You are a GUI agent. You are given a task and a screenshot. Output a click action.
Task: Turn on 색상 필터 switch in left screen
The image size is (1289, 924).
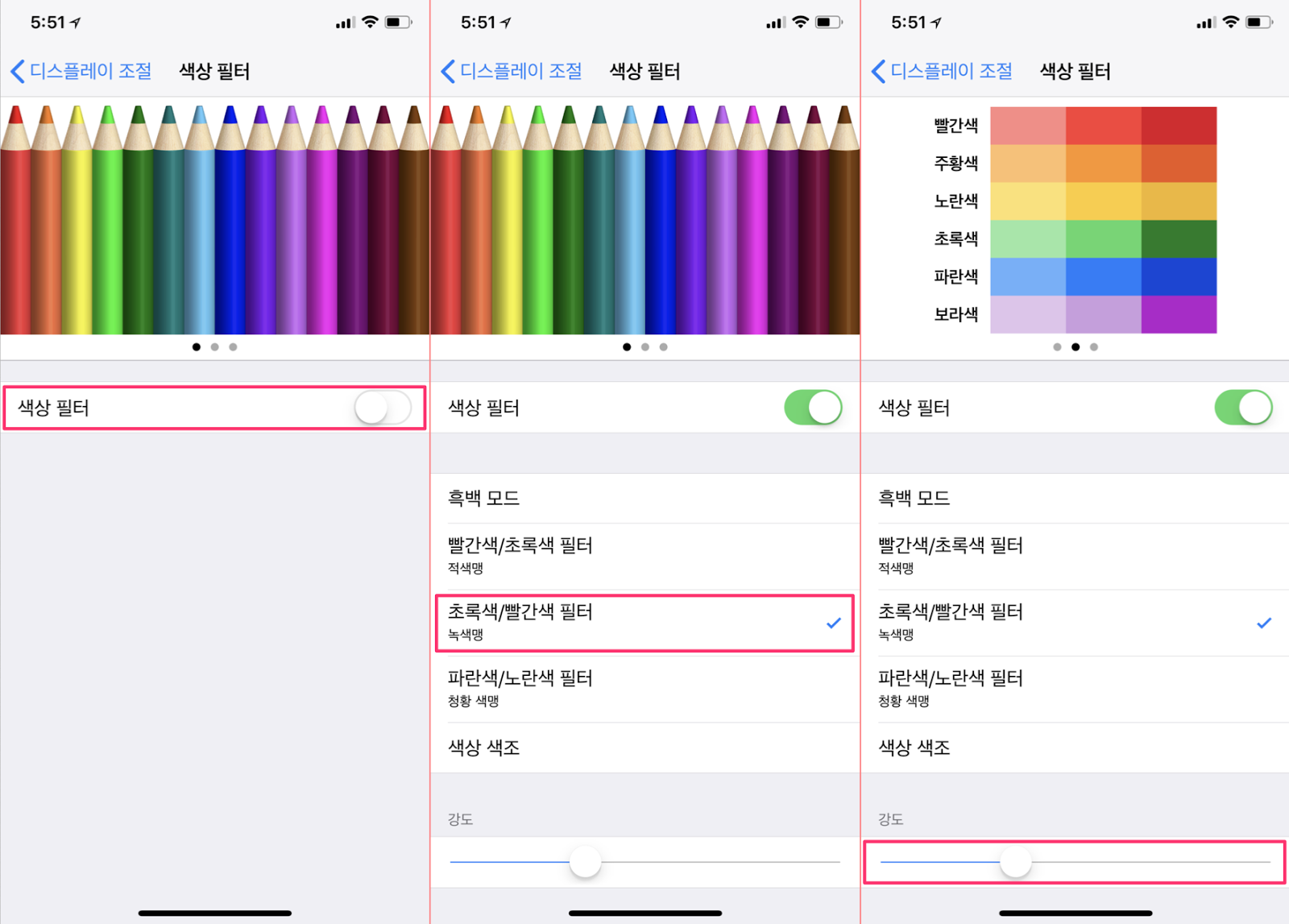(x=383, y=408)
